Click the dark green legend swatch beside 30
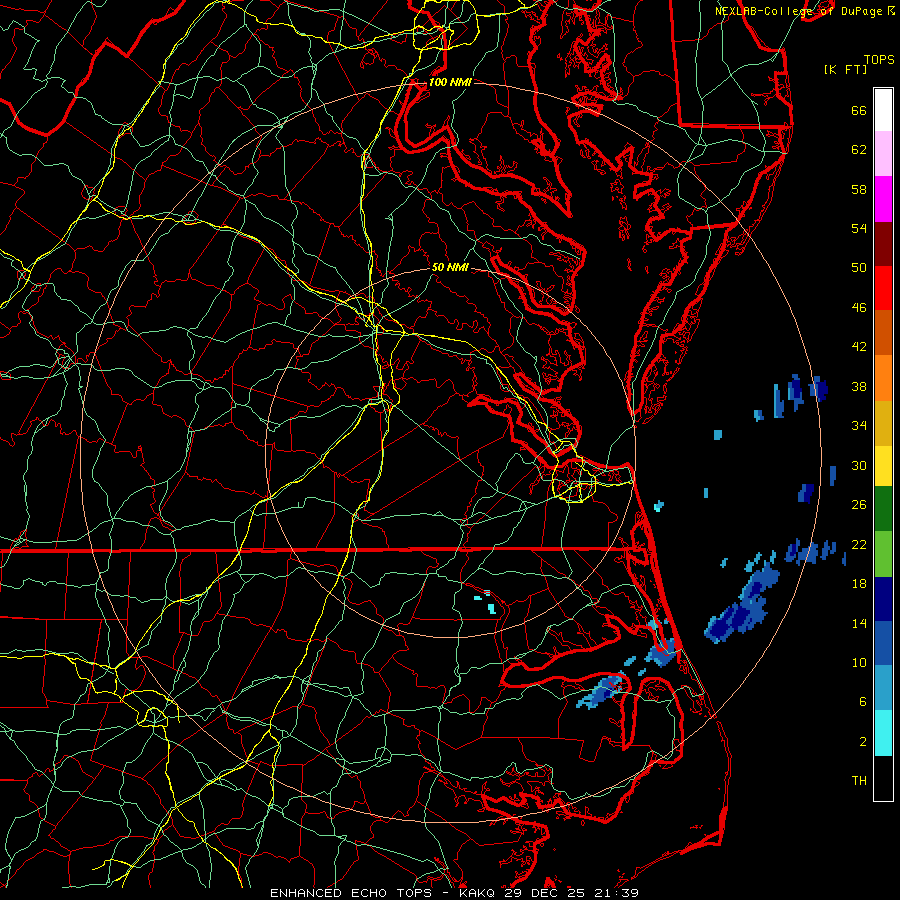The height and width of the screenshot is (900, 900). (883, 509)
